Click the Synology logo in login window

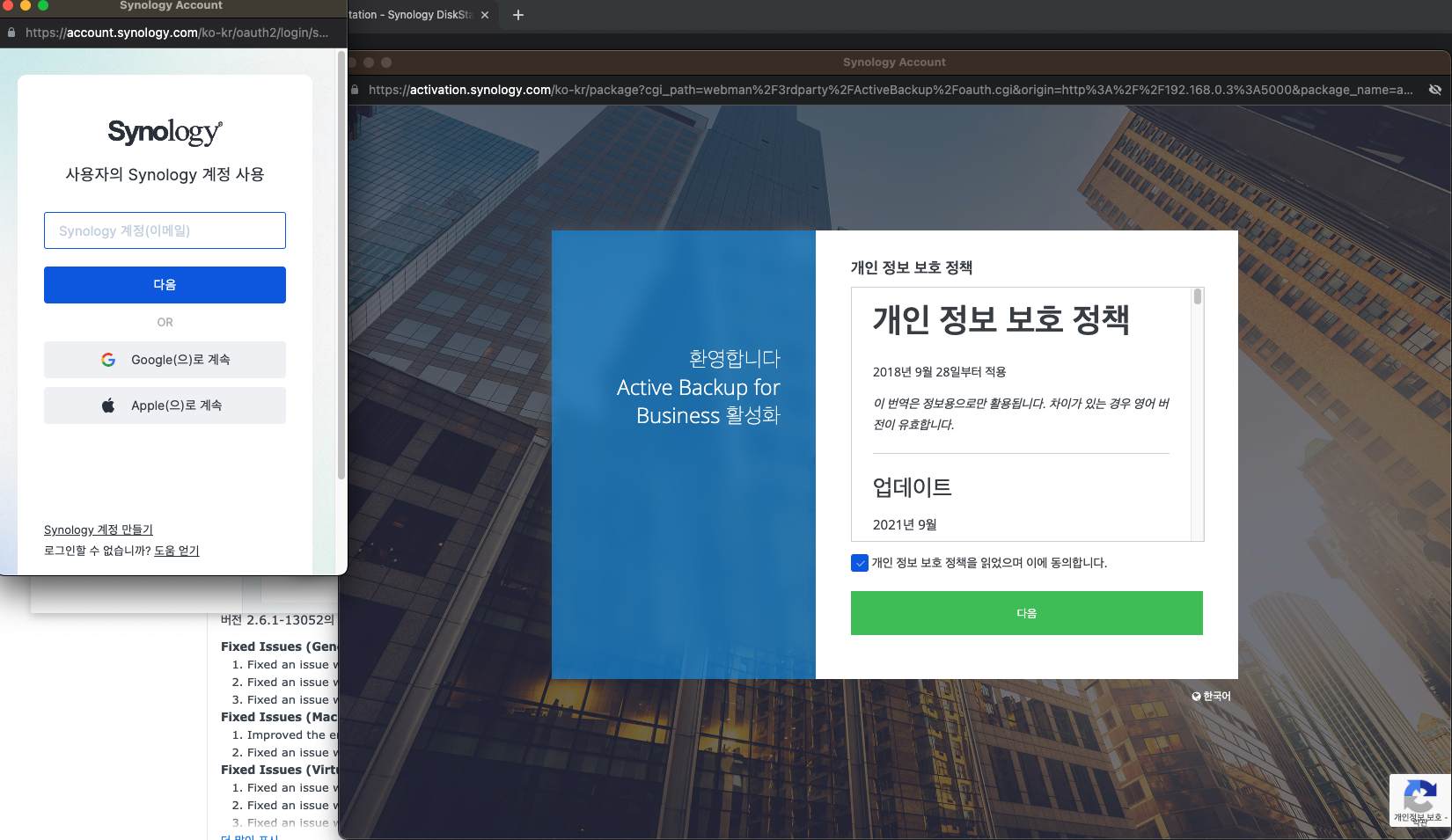pyautogui.click(x=165, y=132)
